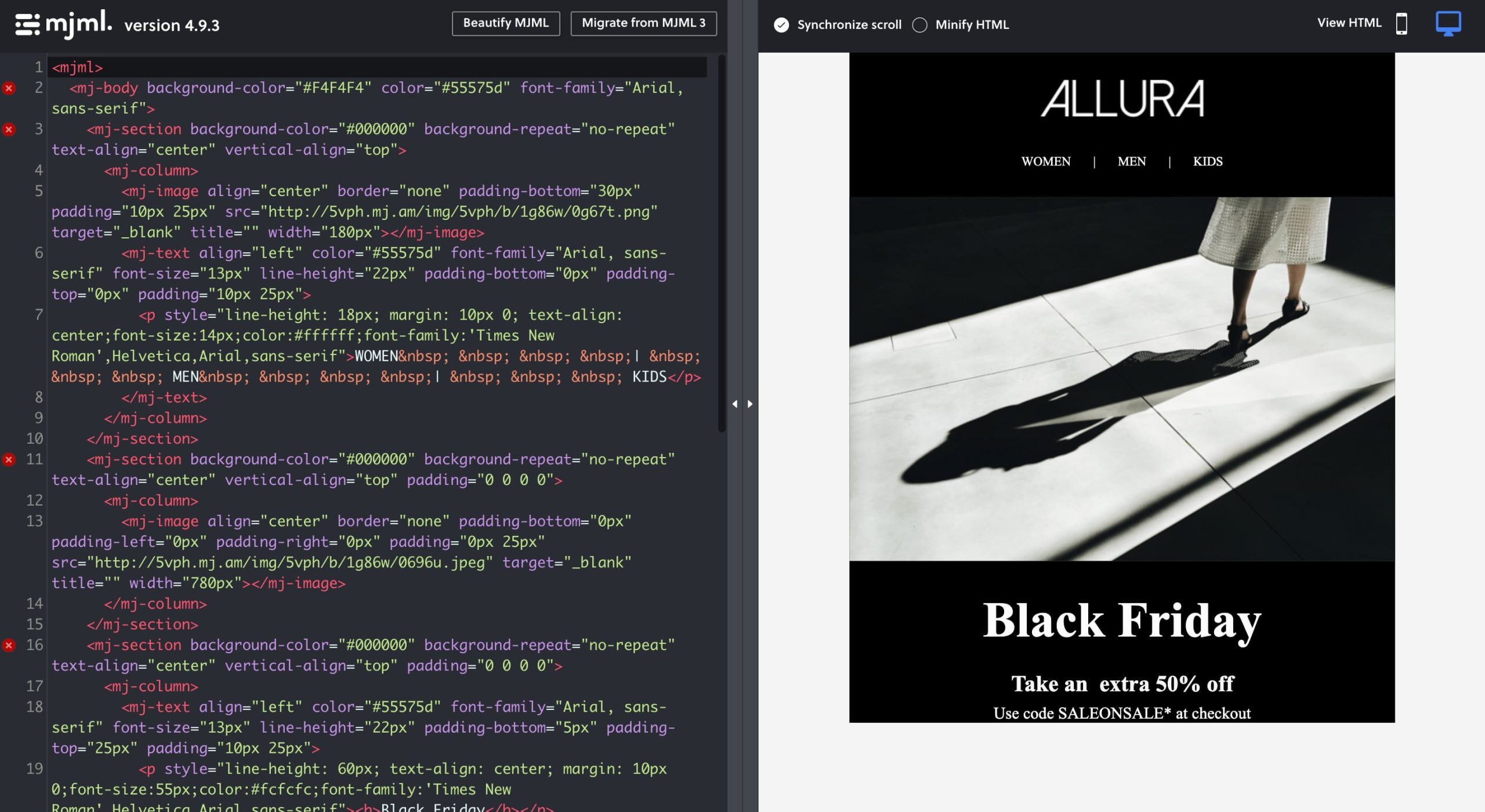Click the ALLURA logo image
1485x812 pixels.
1122,99
